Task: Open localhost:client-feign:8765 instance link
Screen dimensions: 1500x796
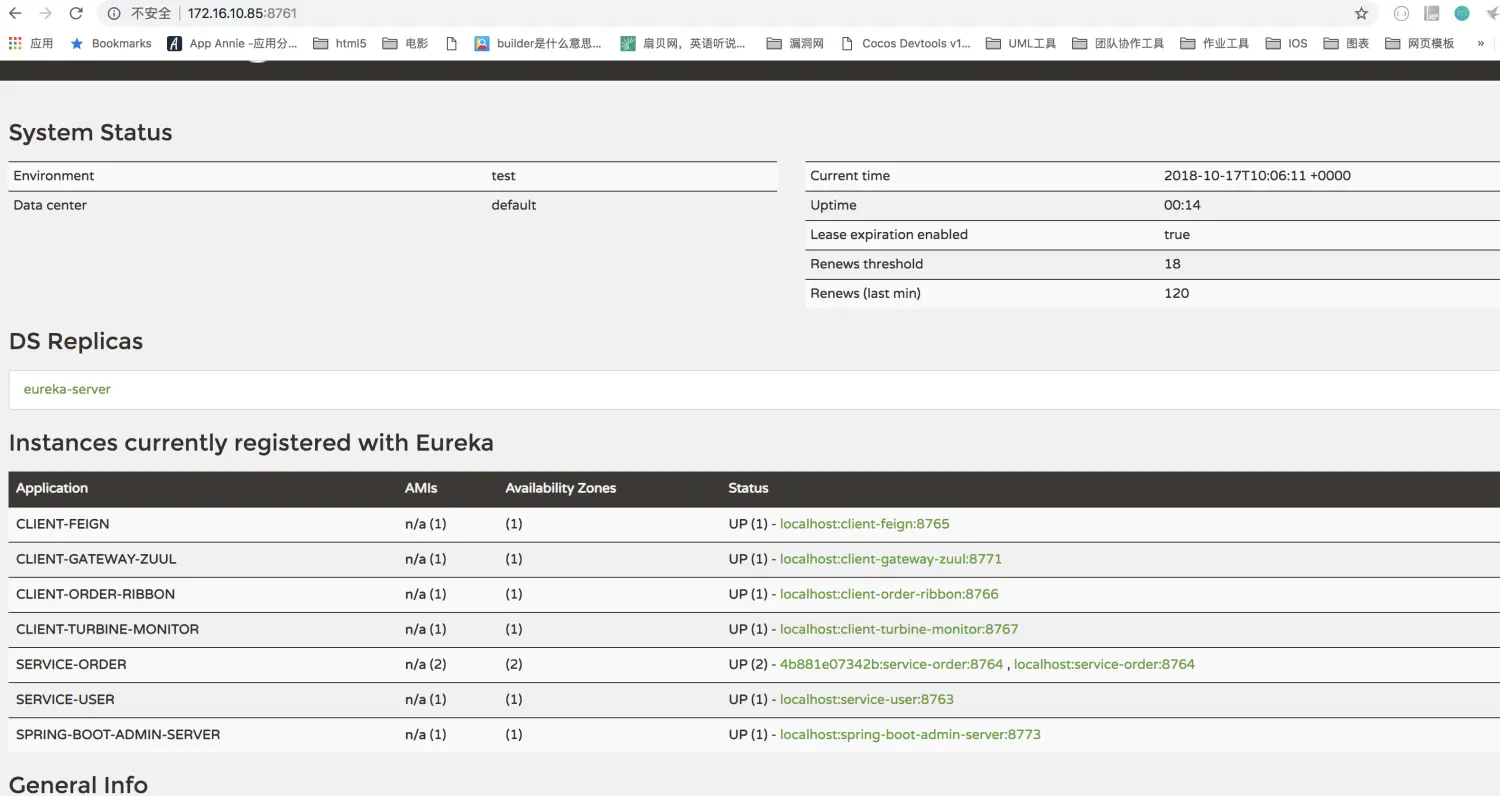Action: [x=864, y=524]
